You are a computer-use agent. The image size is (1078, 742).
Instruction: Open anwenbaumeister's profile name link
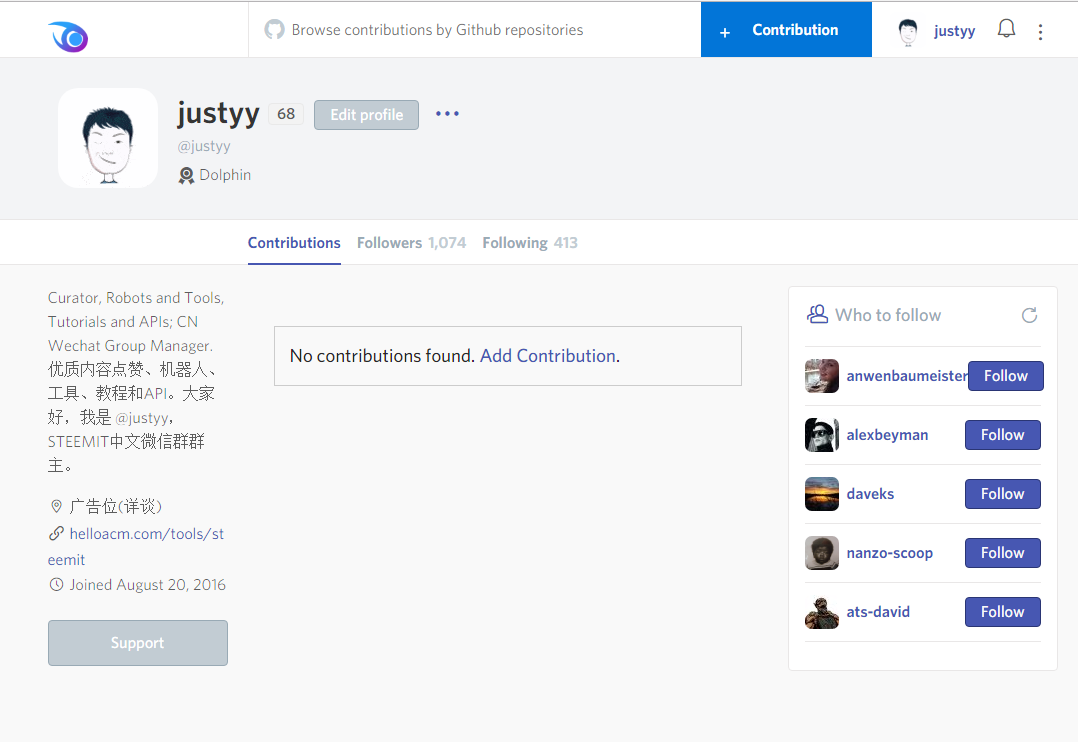pyautogui.click(x=907, y=376)
